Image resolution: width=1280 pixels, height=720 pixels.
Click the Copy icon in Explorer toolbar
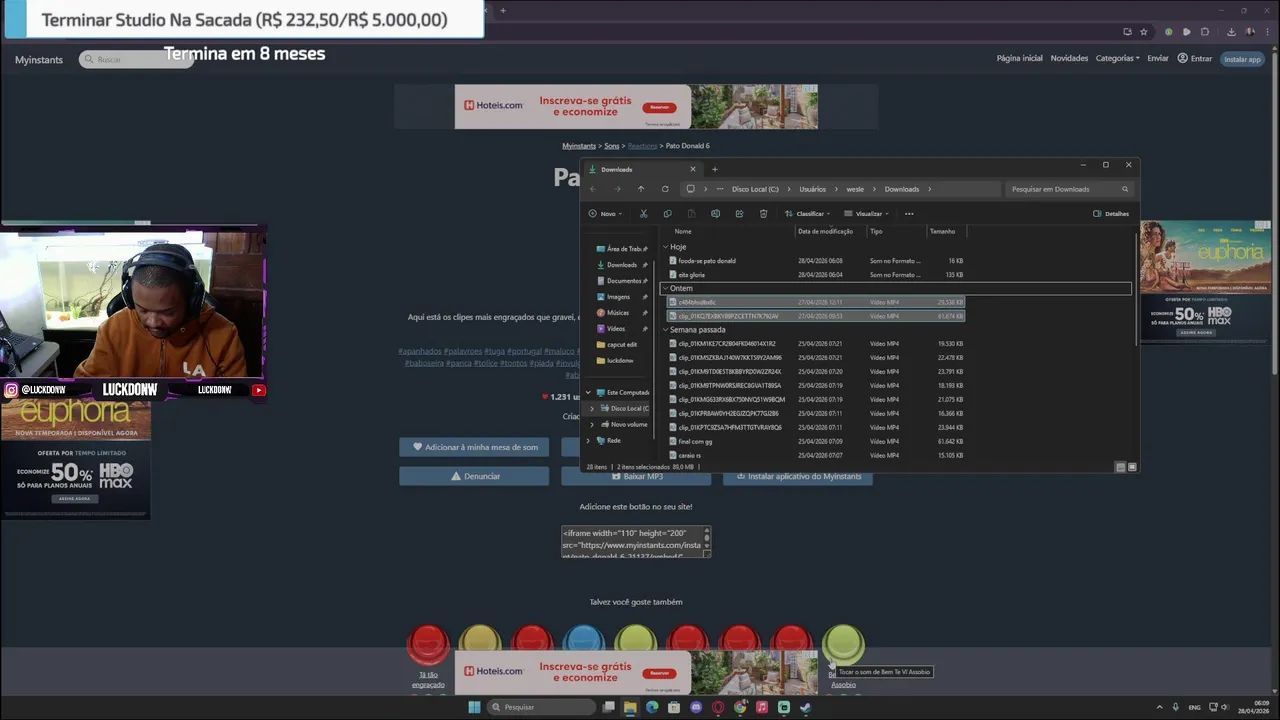[667, 213]
